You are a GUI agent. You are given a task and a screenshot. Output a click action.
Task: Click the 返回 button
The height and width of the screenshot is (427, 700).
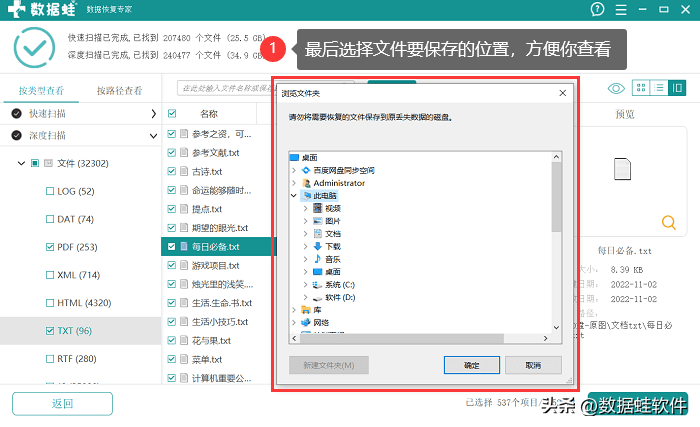62,404
